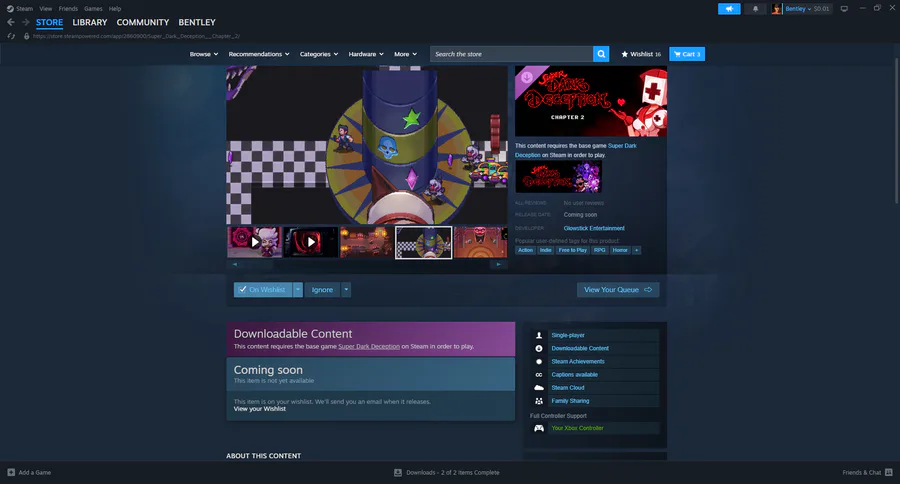Select the orange dungeon screenshot thumbnail
This screenshot has width=900, height=484.
367,242
